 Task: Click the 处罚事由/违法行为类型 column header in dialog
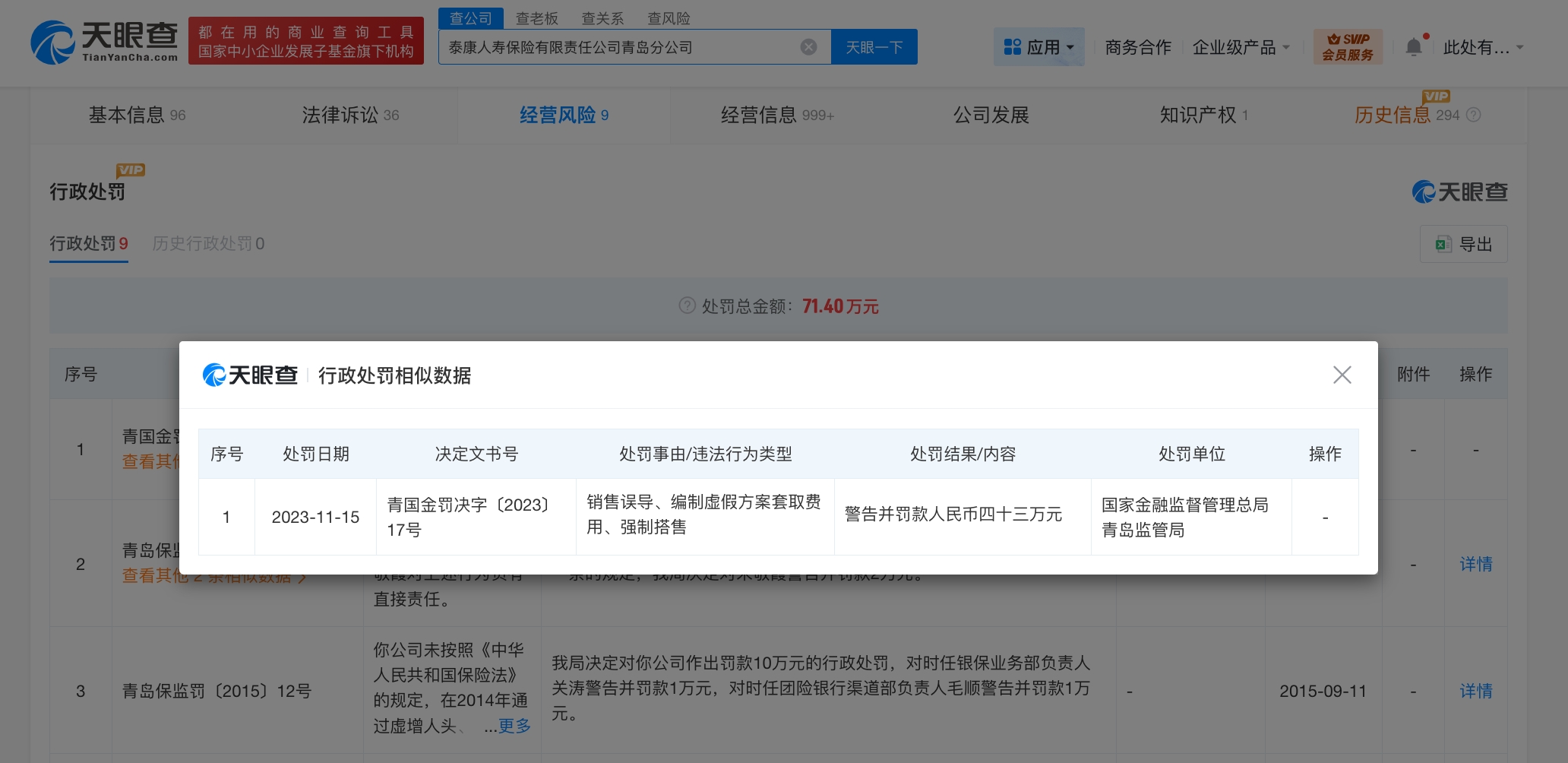pos(705,454)
